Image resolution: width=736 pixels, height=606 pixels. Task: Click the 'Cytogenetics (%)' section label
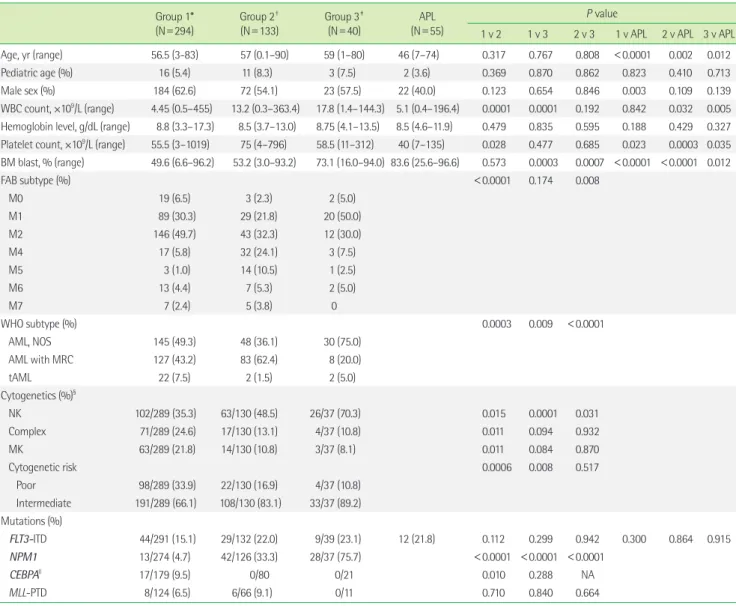pyautogui.click(x=38, y=395)
